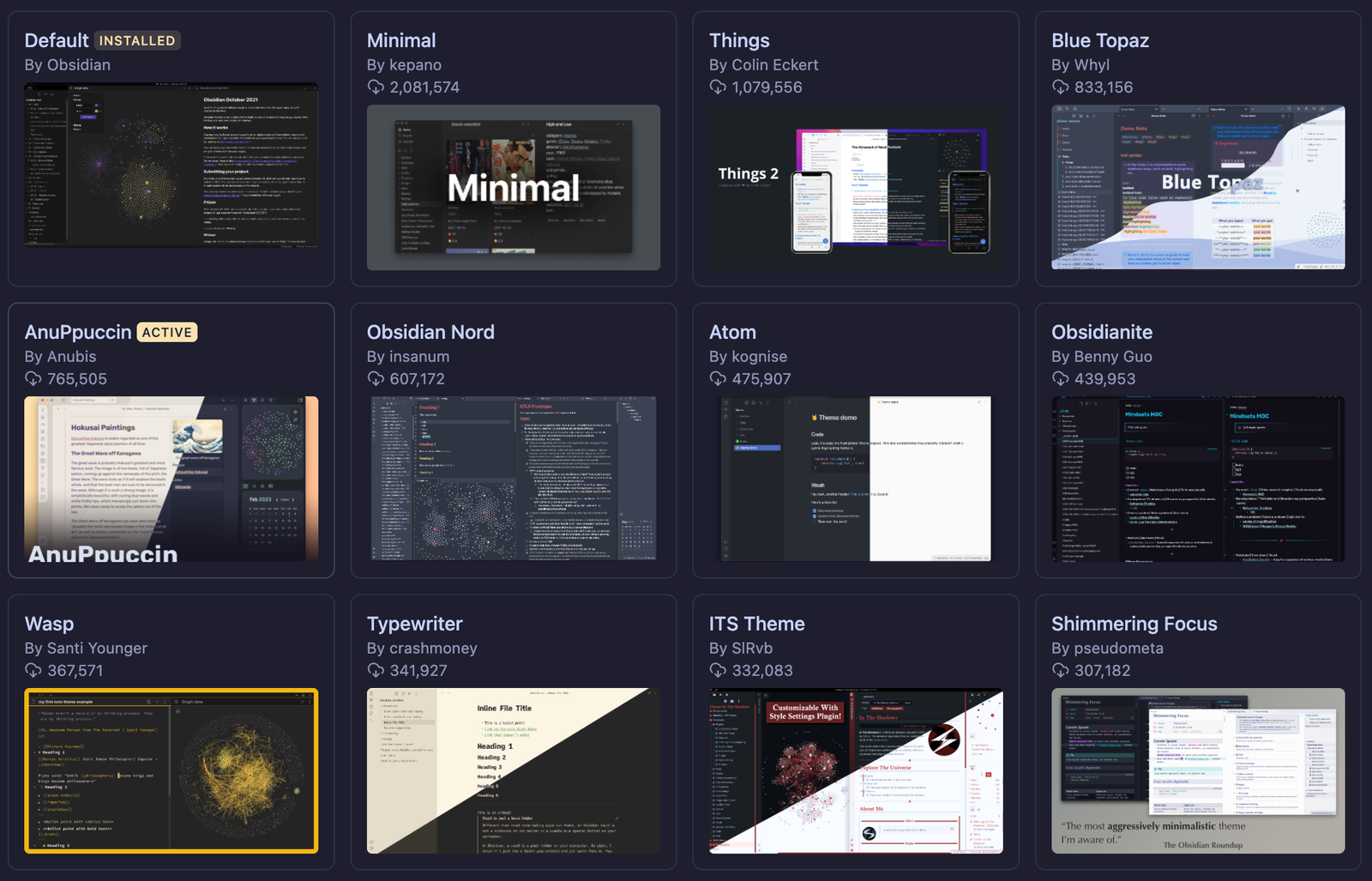Click the Shimmering Focus download icon
This screenshot has height=881, width=1372.
[x=1060, y=671]
